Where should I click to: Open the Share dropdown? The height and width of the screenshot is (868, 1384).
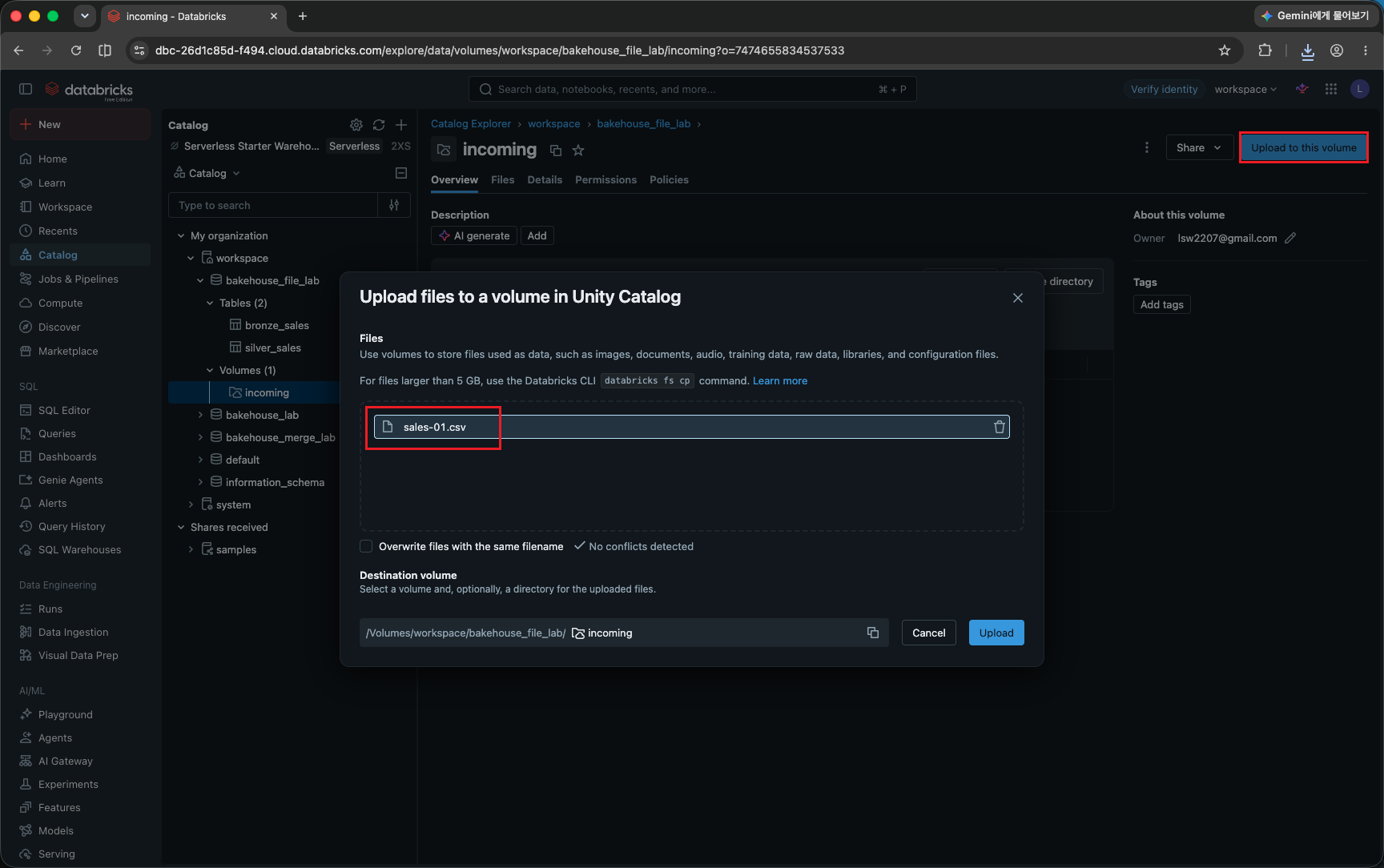(1199, 147)
